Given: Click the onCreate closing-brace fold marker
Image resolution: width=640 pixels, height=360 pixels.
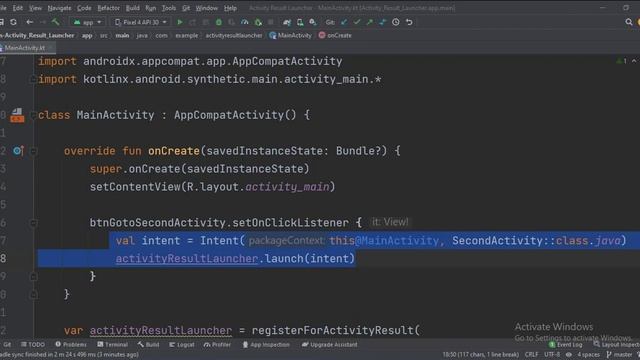Looking at the screenshot, I should [x=33, y=295].
